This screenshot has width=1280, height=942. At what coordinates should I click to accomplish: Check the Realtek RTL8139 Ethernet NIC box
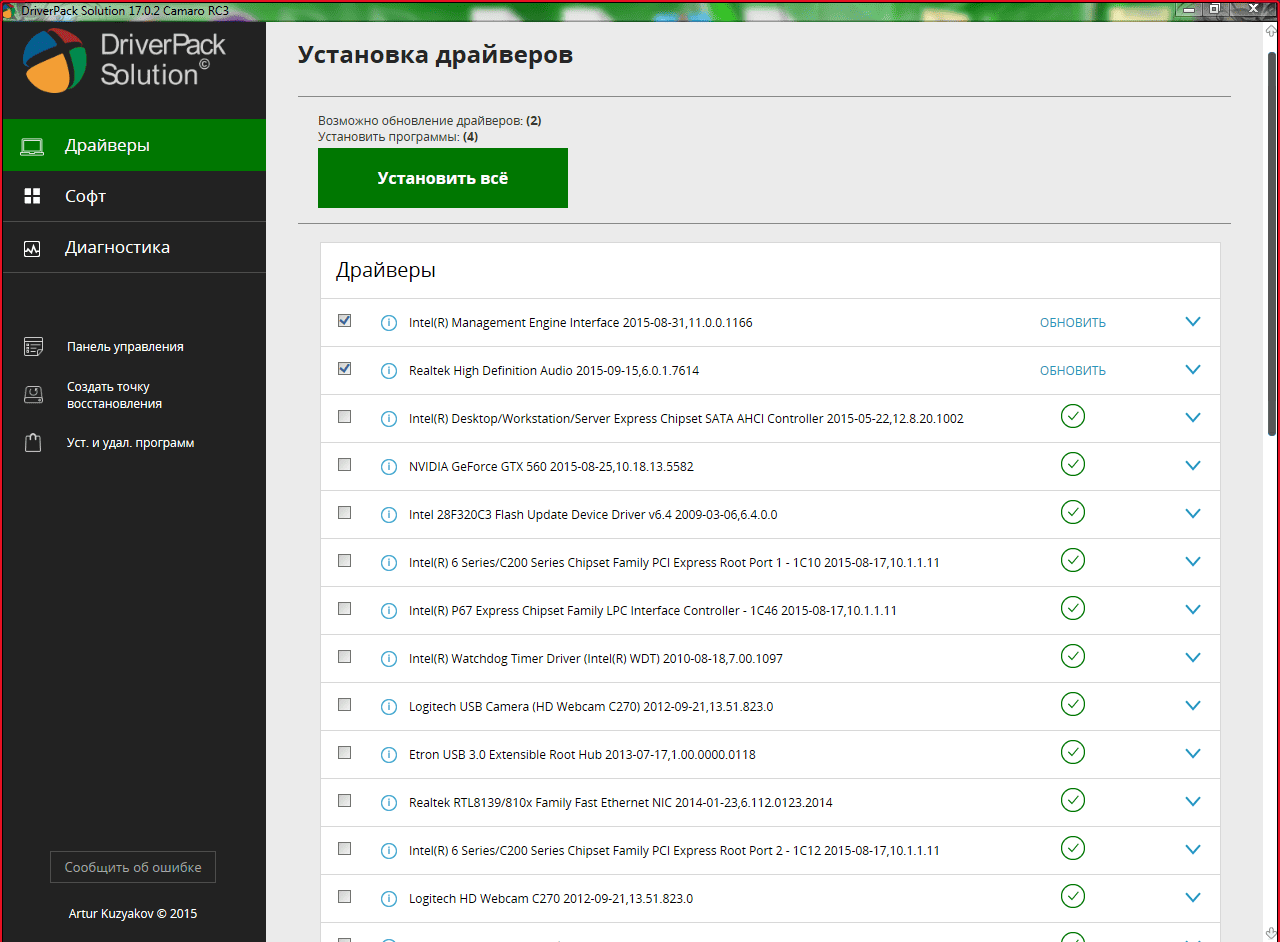tap(345, 801)
